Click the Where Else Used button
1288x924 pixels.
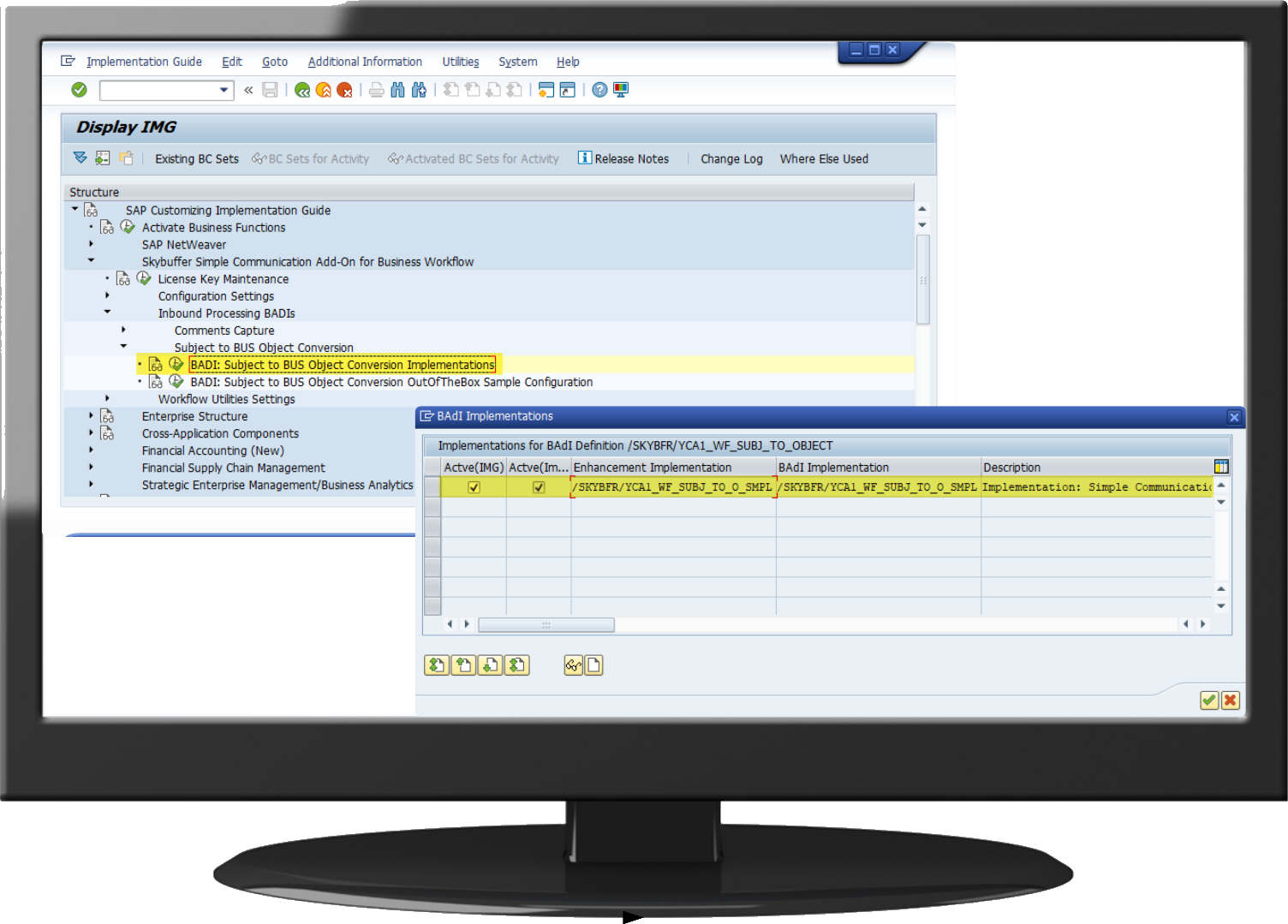tap(824, 159)
